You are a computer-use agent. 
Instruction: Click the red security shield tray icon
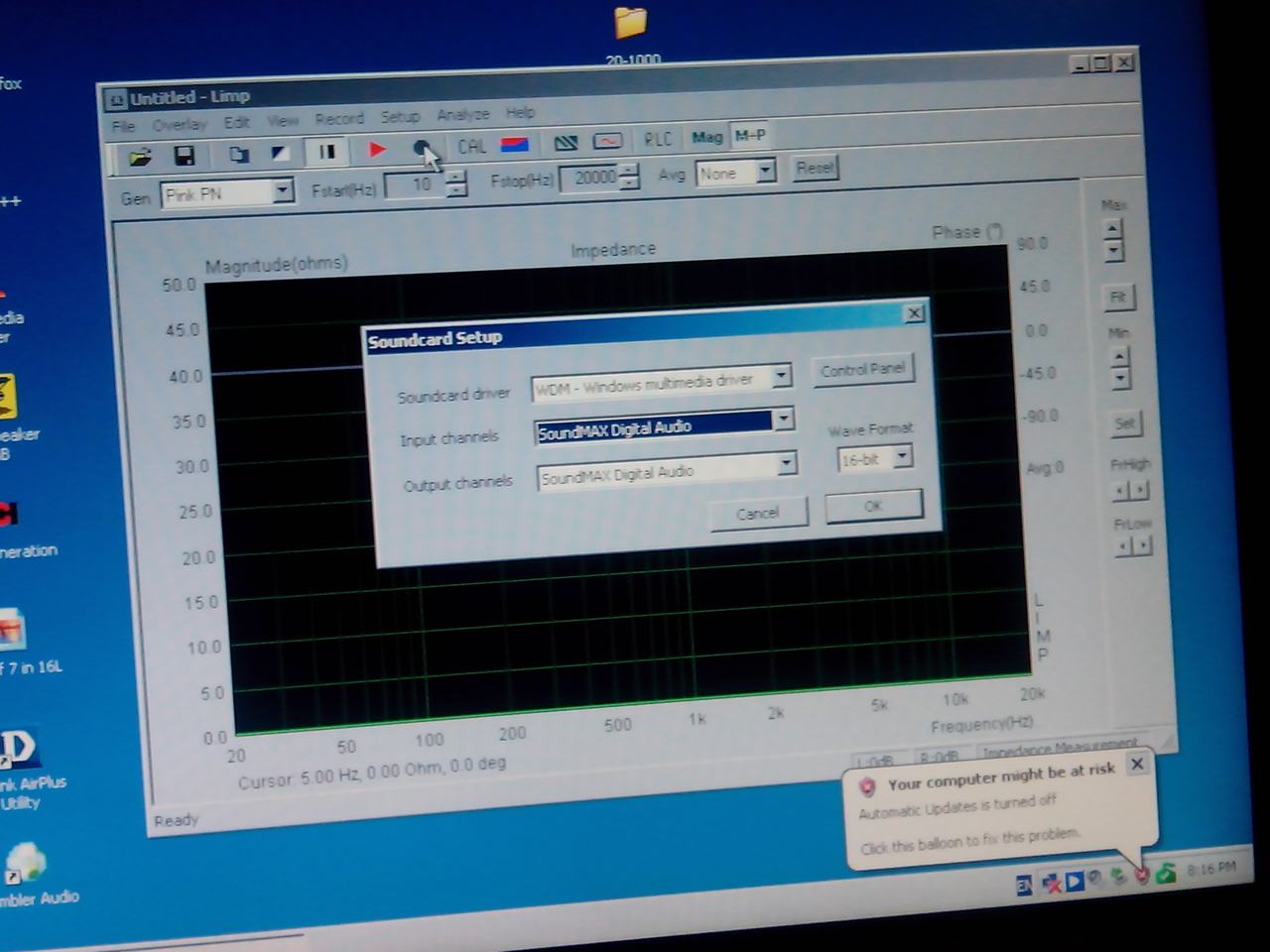[1142, 876]
